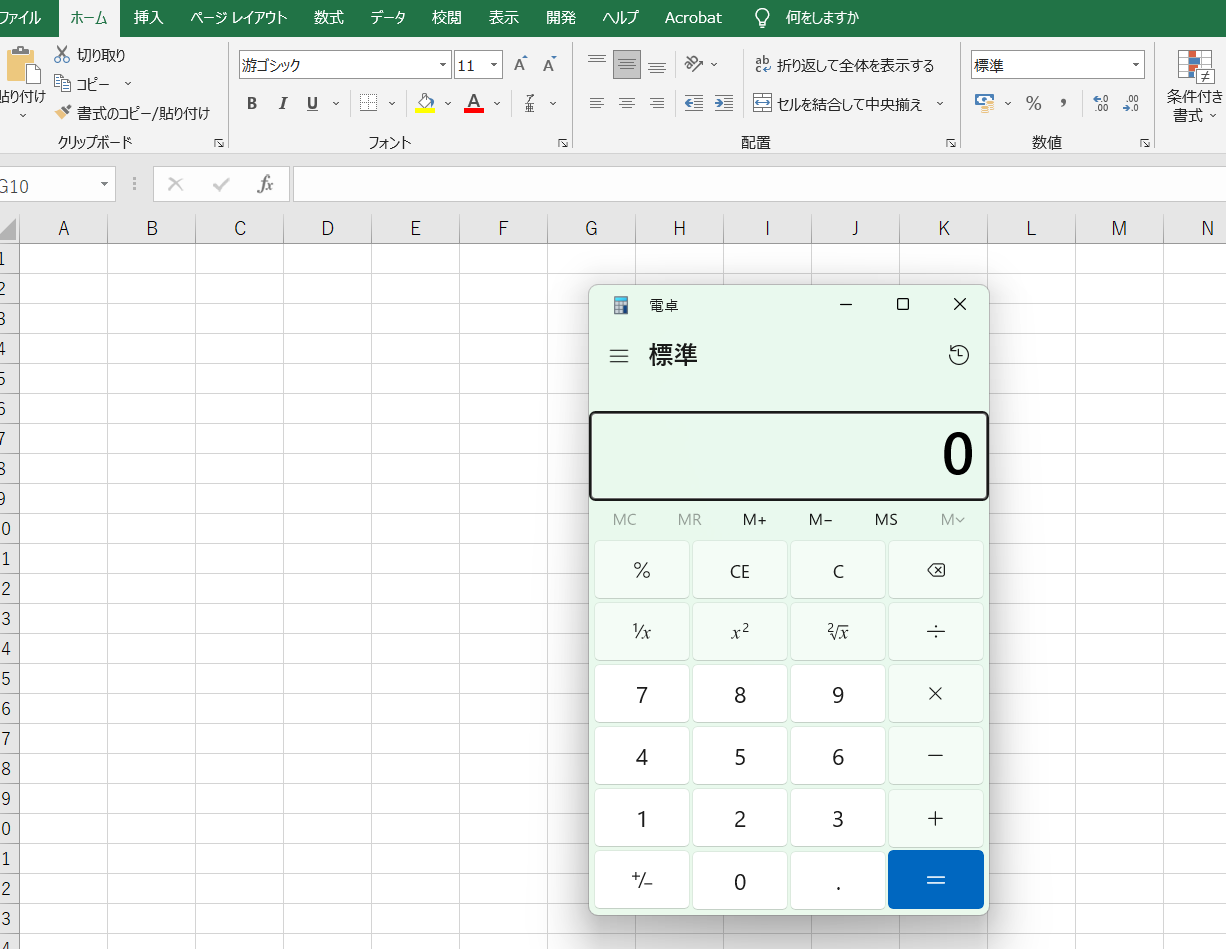
Task: Click the text orientation icon
Action: click(694, 65)
